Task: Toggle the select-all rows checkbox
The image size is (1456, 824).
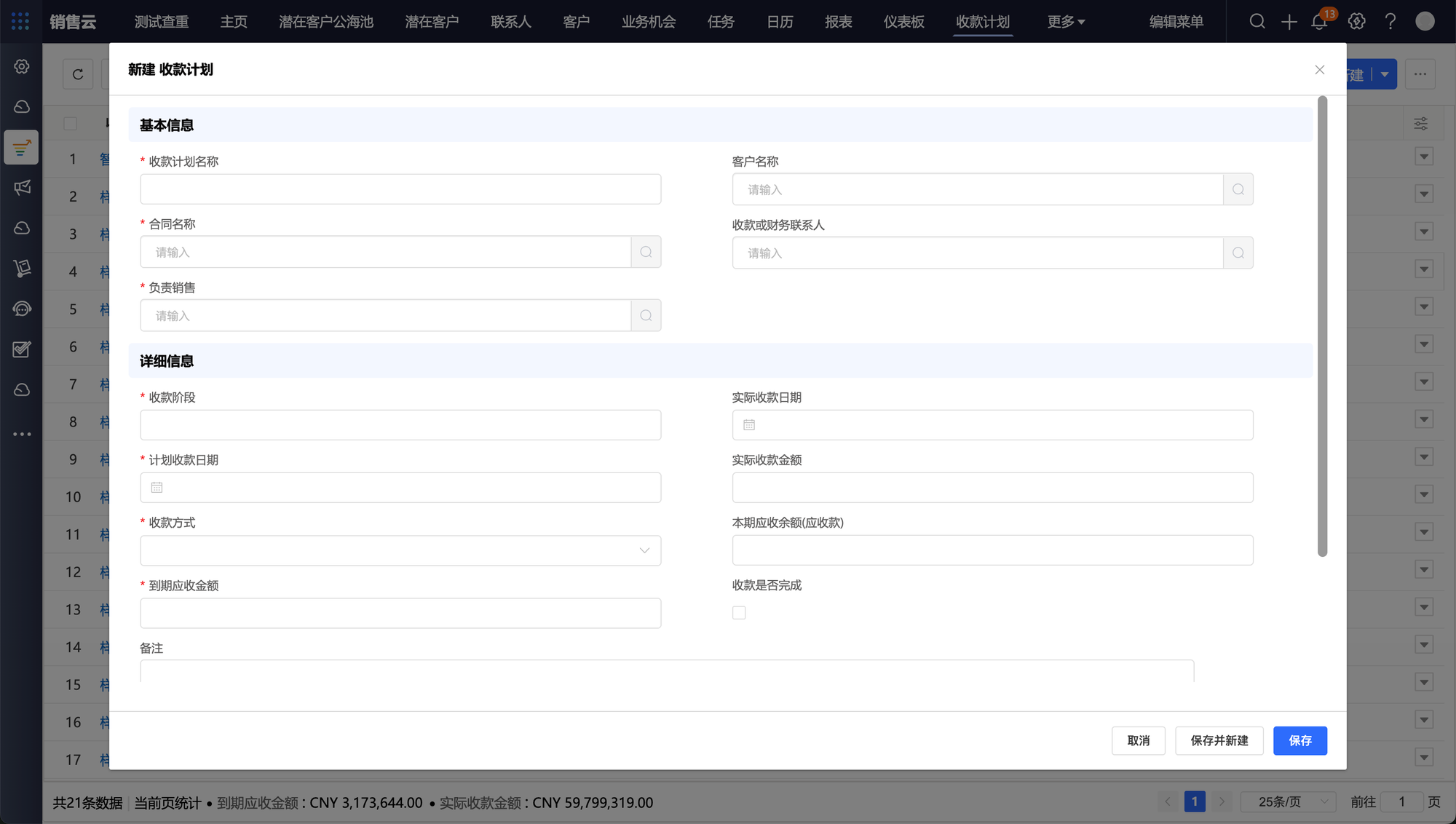Action: click(x=71, y=123)
